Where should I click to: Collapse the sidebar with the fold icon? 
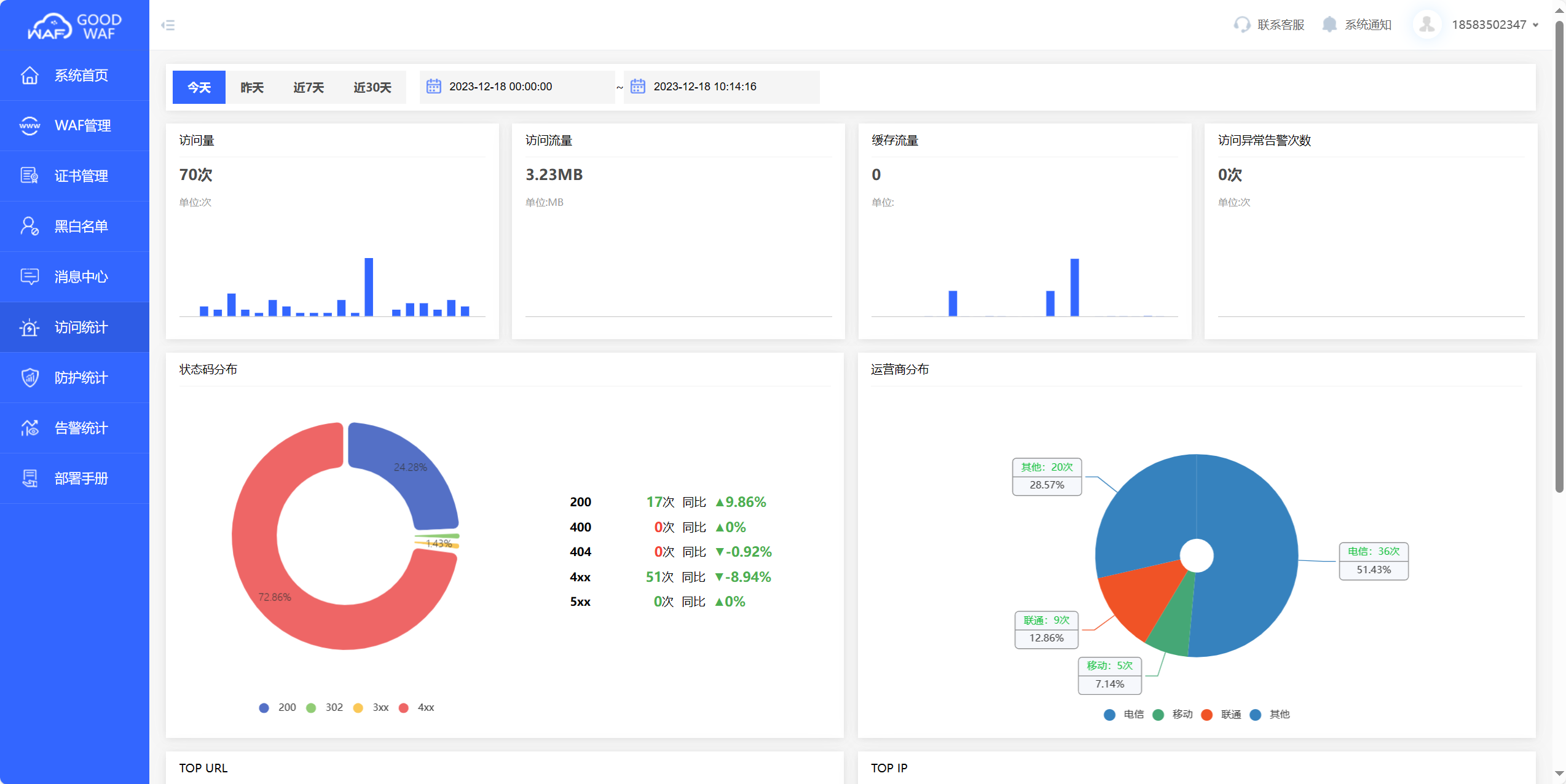click(168, 25)
